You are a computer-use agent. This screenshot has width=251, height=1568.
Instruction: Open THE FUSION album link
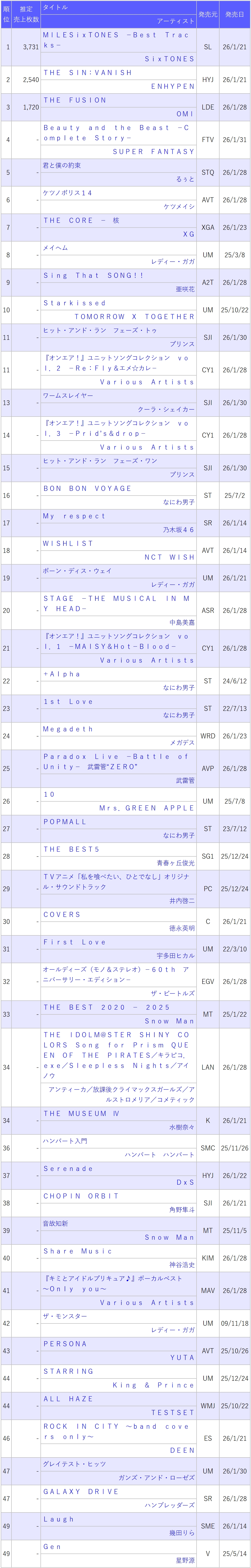[x=75, y=100]
